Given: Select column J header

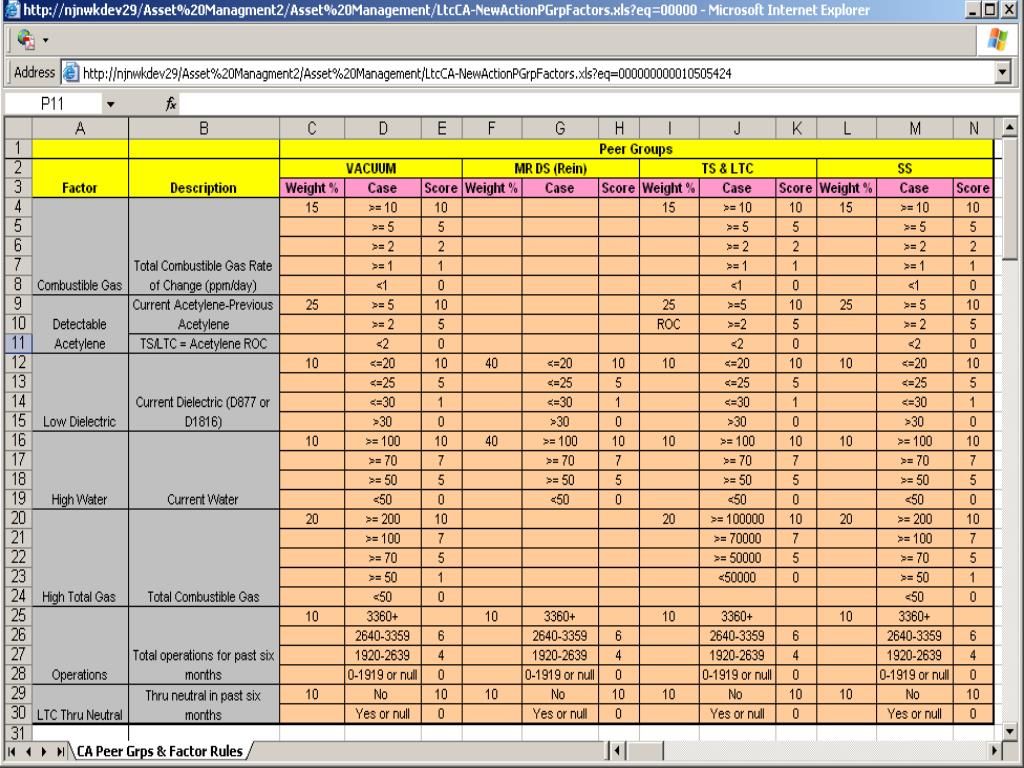Looking at the screenshot, I should click(x=737, y=129).
